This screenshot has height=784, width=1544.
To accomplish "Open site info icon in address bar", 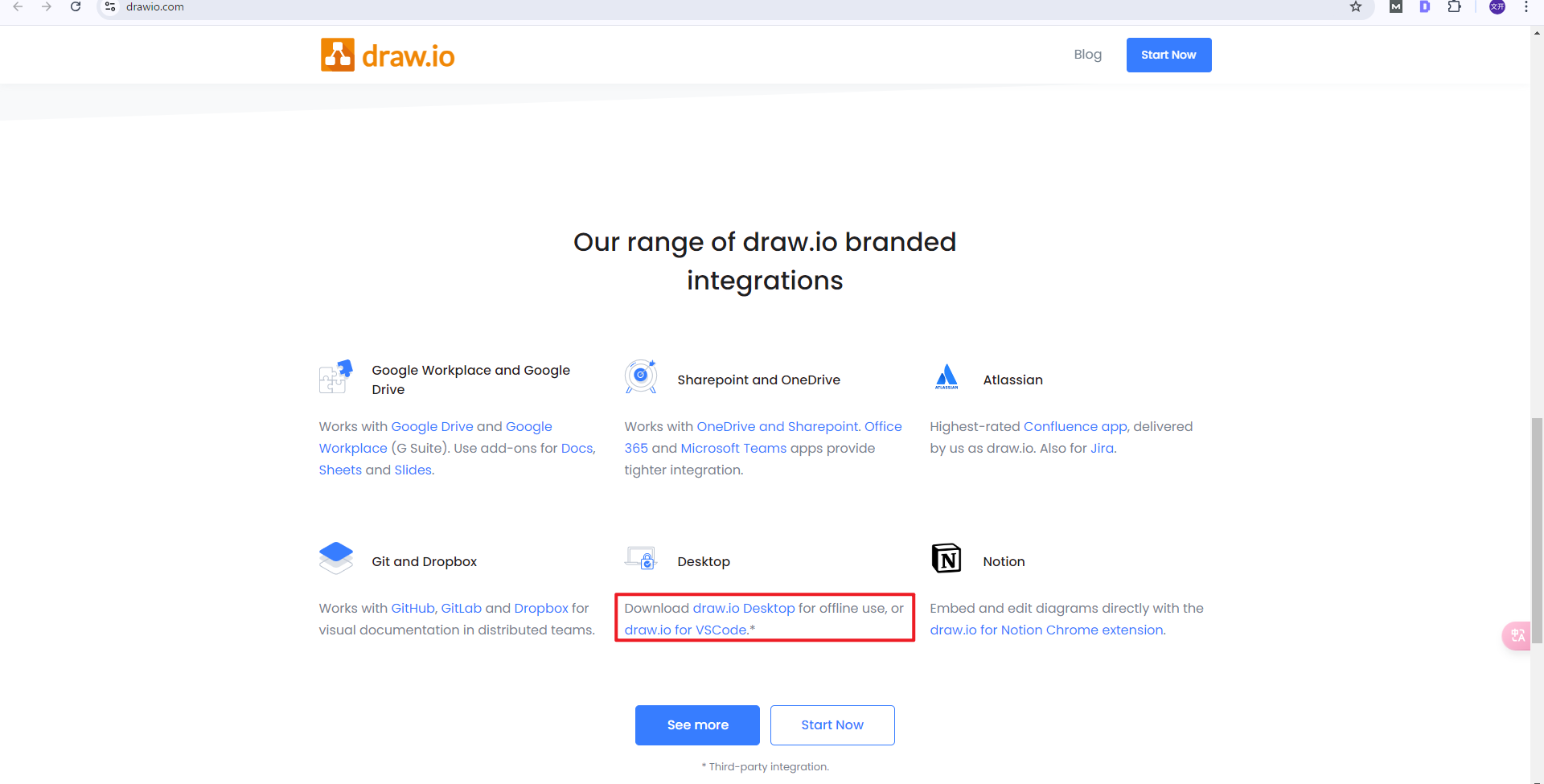I will click(110, 7).
